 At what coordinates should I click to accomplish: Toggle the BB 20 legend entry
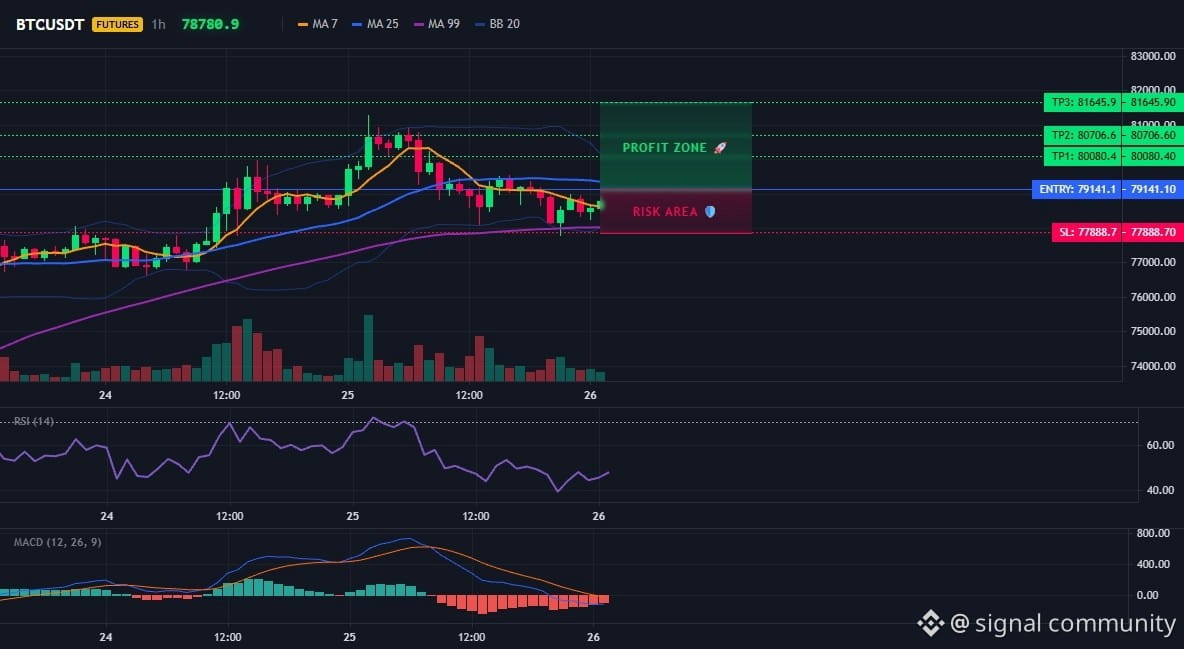pyautogui.click(x=498, y=24)
